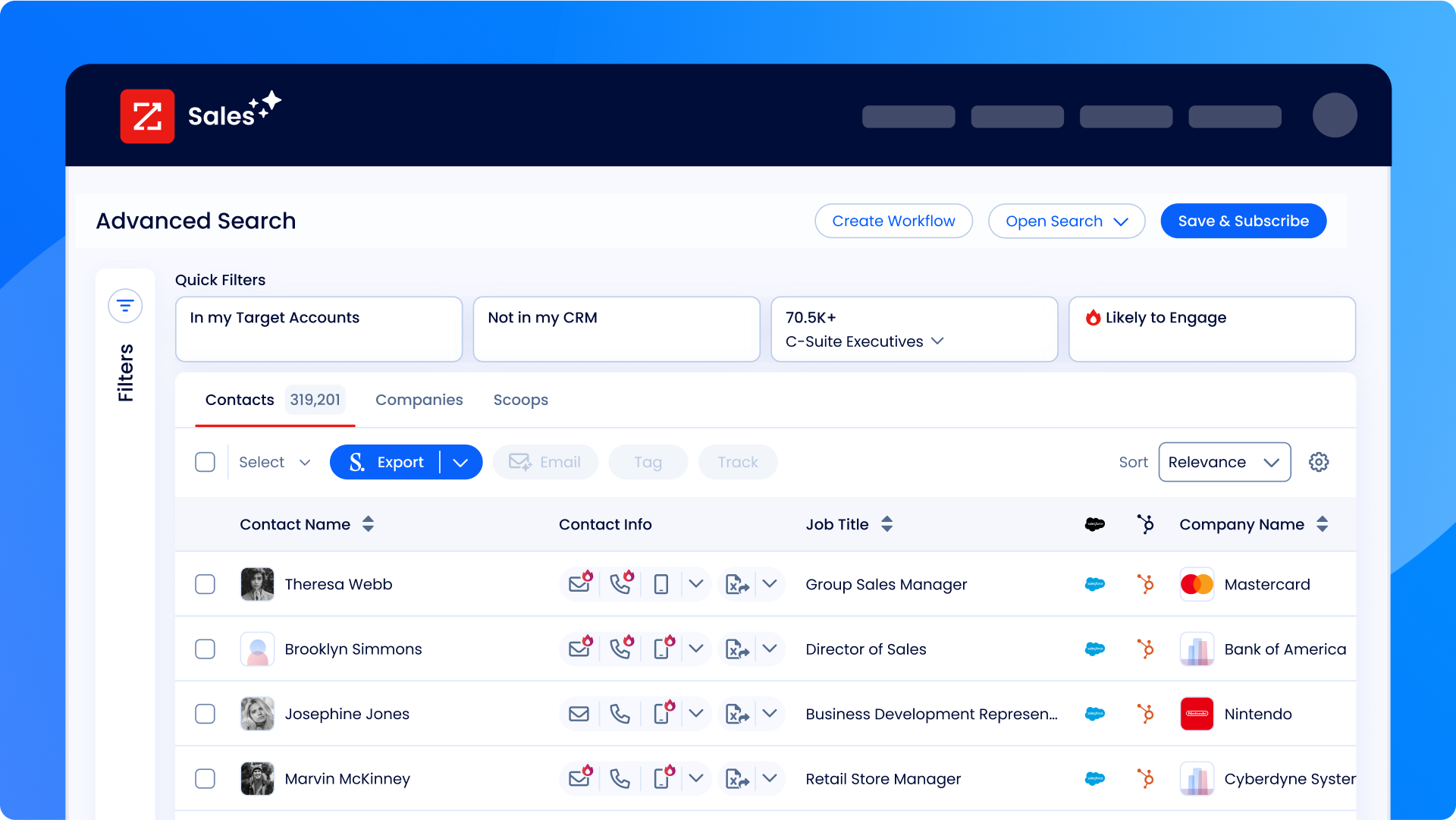Click the Tag action button

(x=648, y=462)
